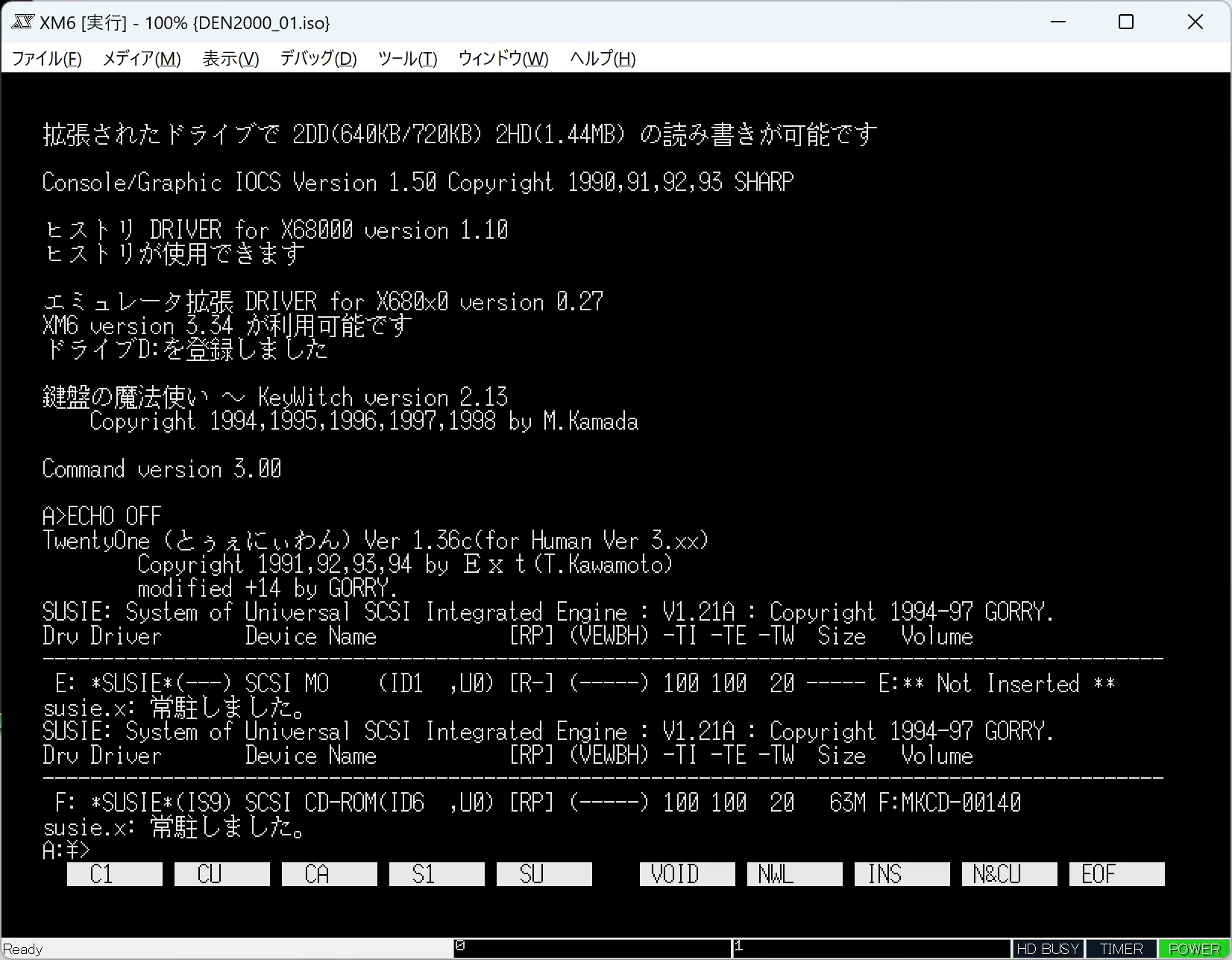
Task: Click the XM6 application icon in title bar
Action: 23,22
